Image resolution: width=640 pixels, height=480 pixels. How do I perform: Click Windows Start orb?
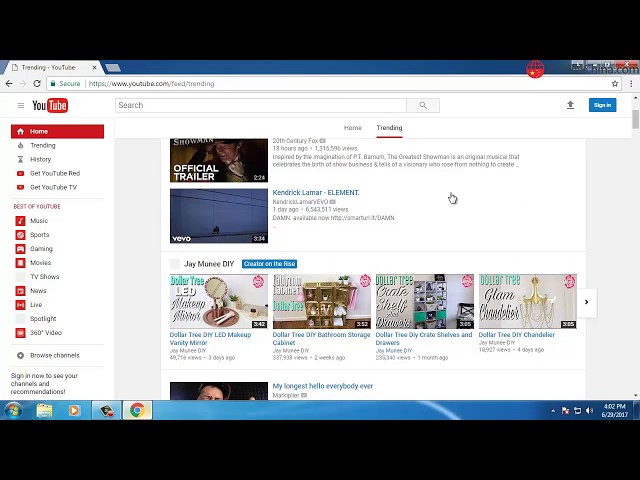13,410
